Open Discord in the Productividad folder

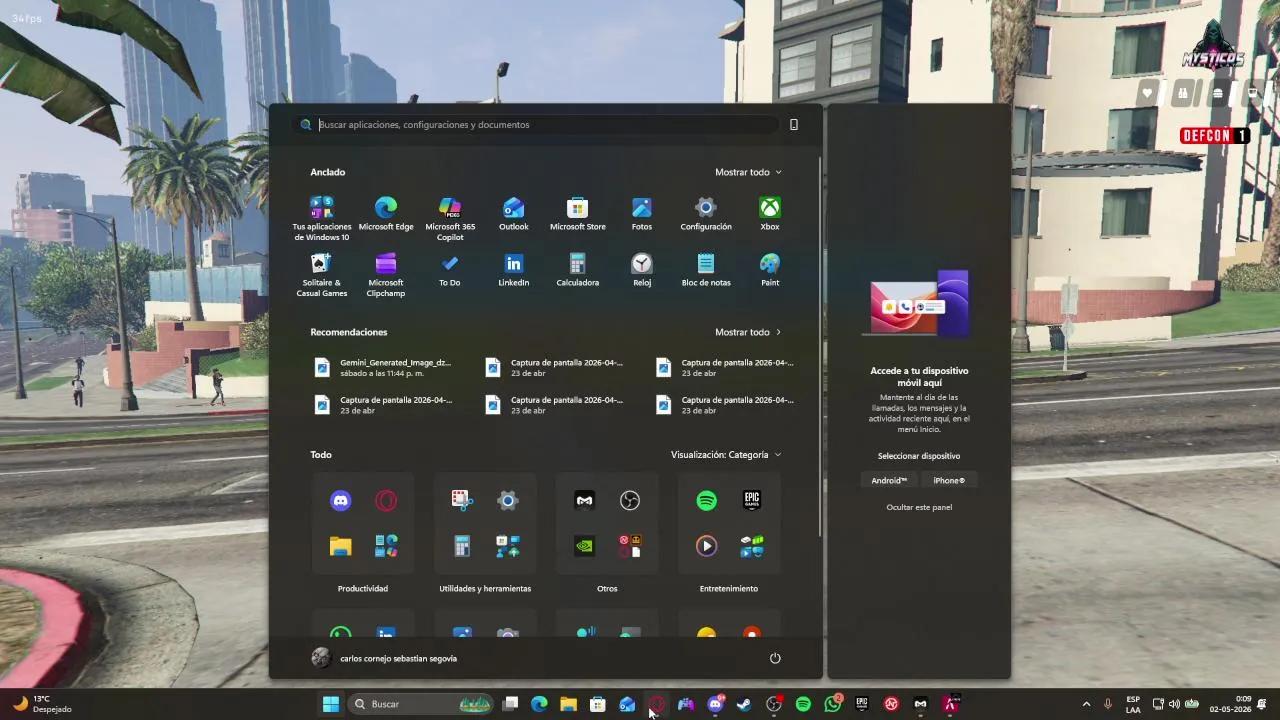click(x=341, y=500)
